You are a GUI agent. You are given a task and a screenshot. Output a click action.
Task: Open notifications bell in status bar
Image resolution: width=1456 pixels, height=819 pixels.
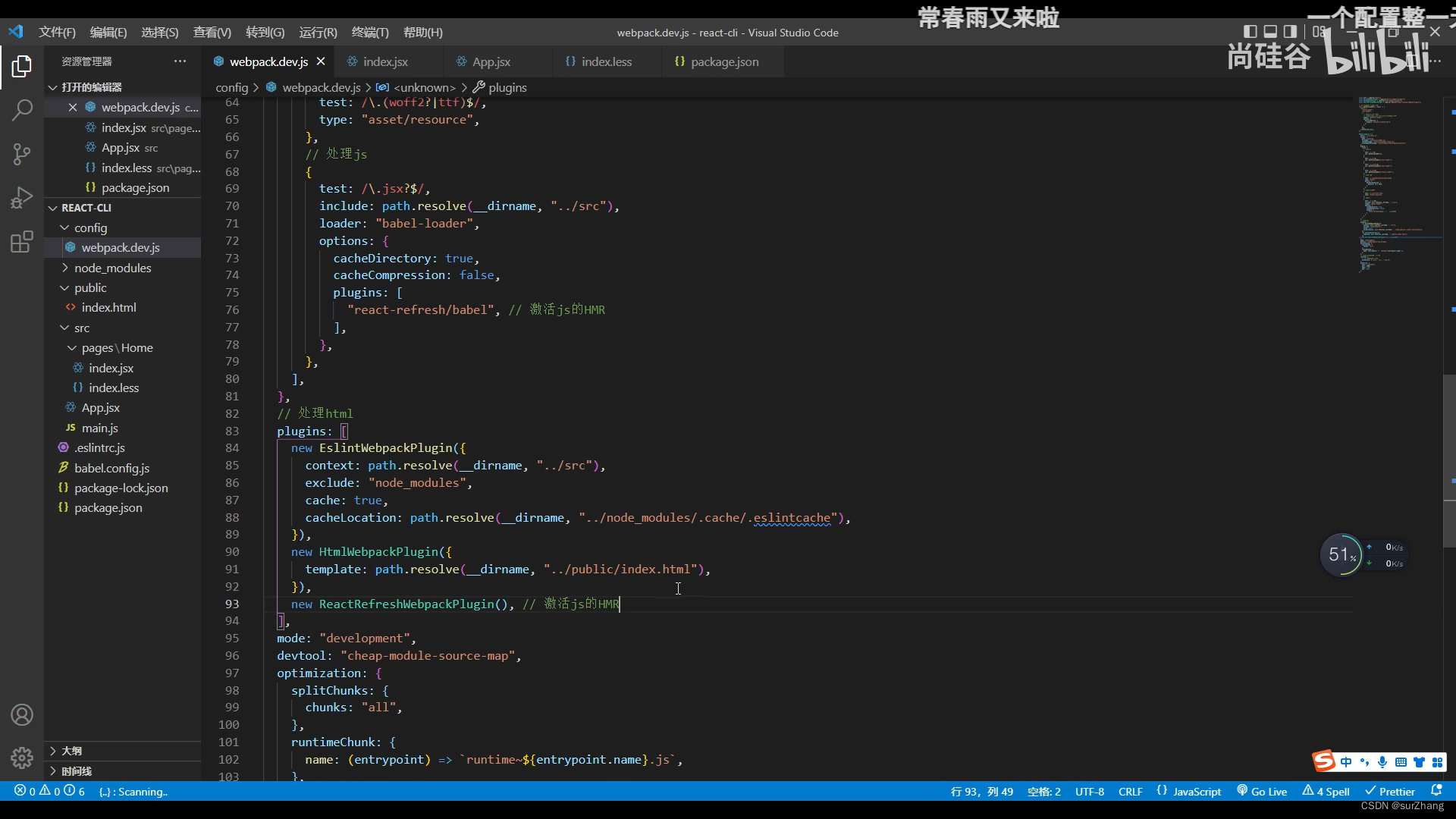point(1436,790)
